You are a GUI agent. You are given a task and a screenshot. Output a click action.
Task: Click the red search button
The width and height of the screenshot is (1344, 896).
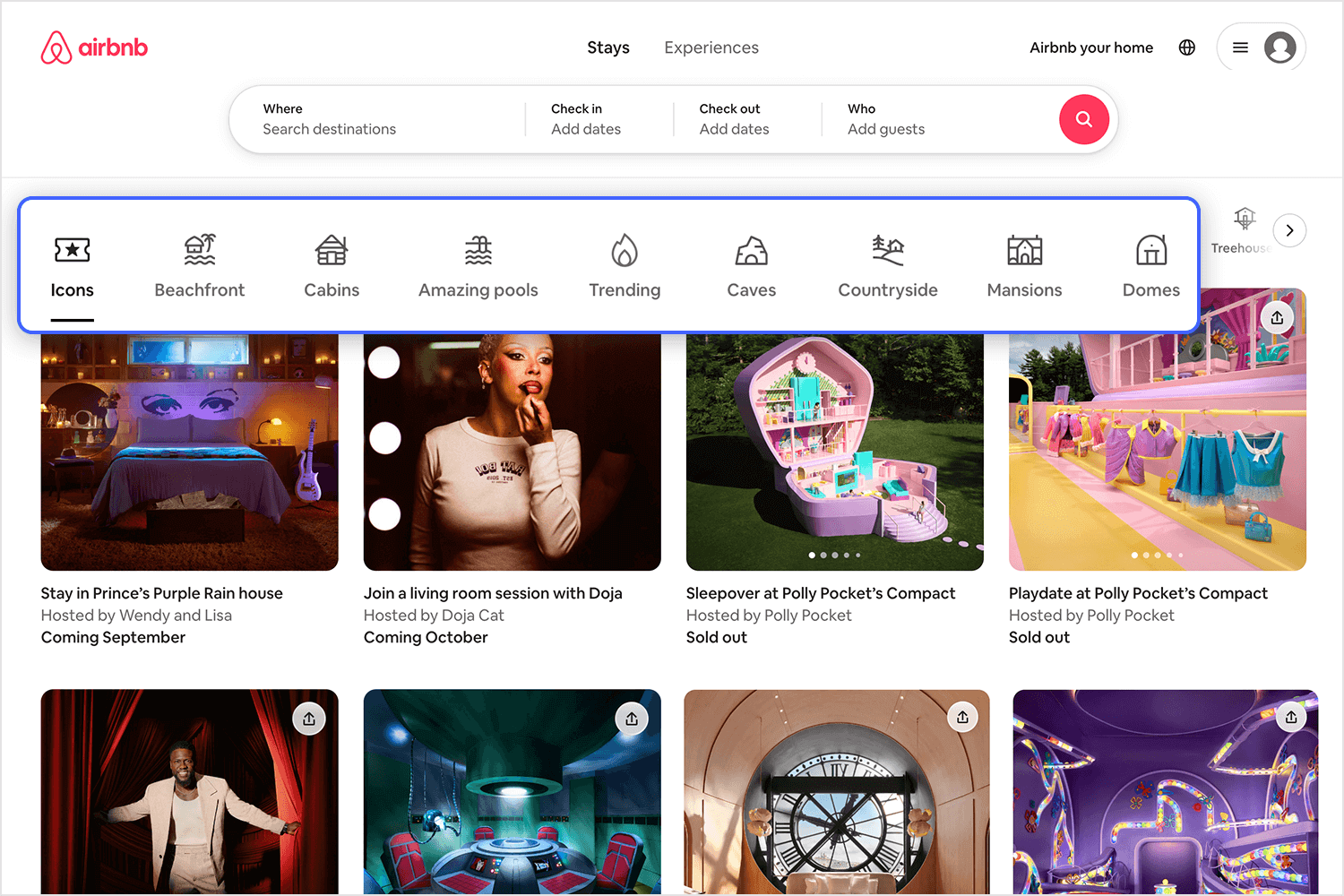1084,119
